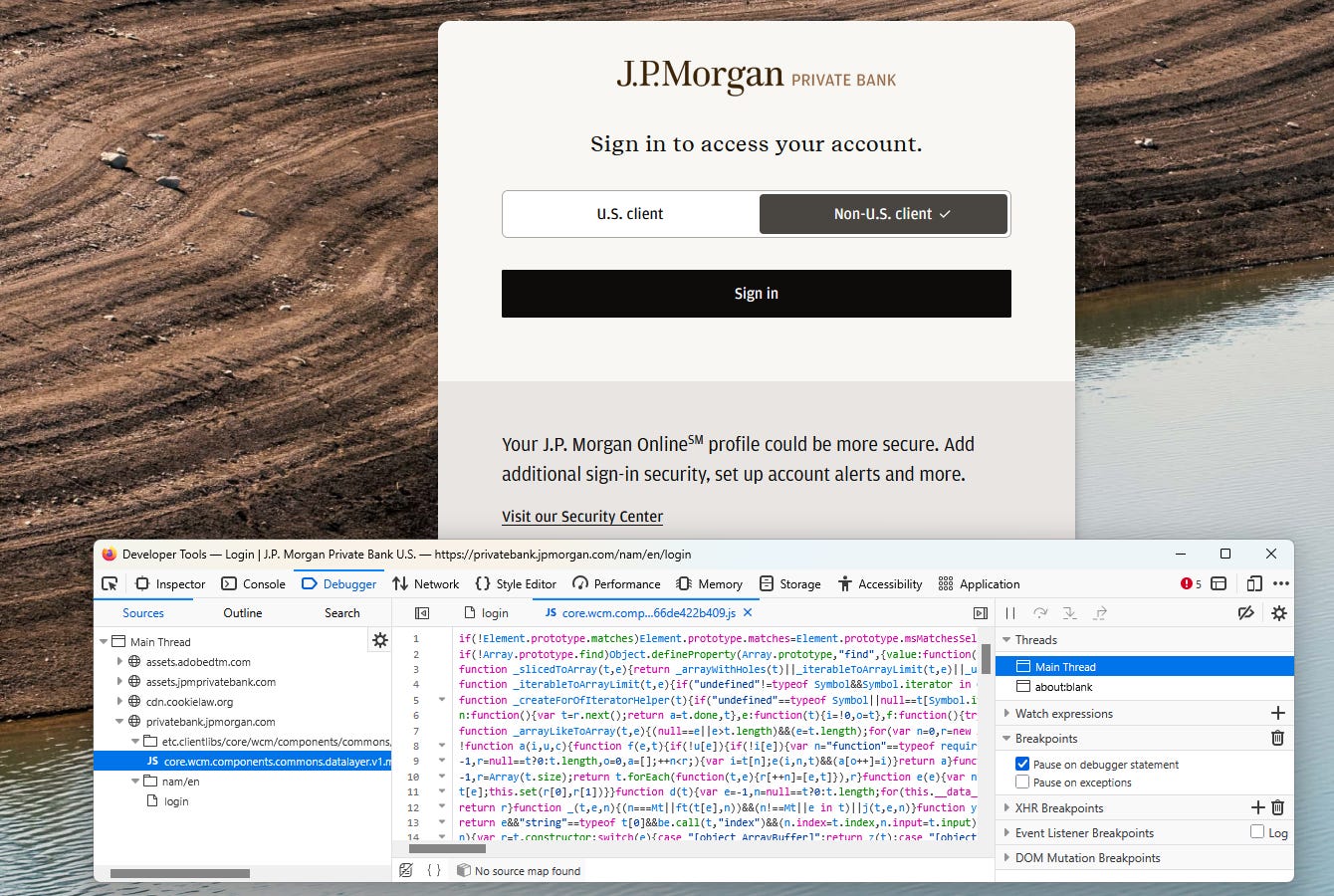Collapse the privatebank.jpmorgan.com node
This screenshot has height=896, width=1334.
(119, 722)
